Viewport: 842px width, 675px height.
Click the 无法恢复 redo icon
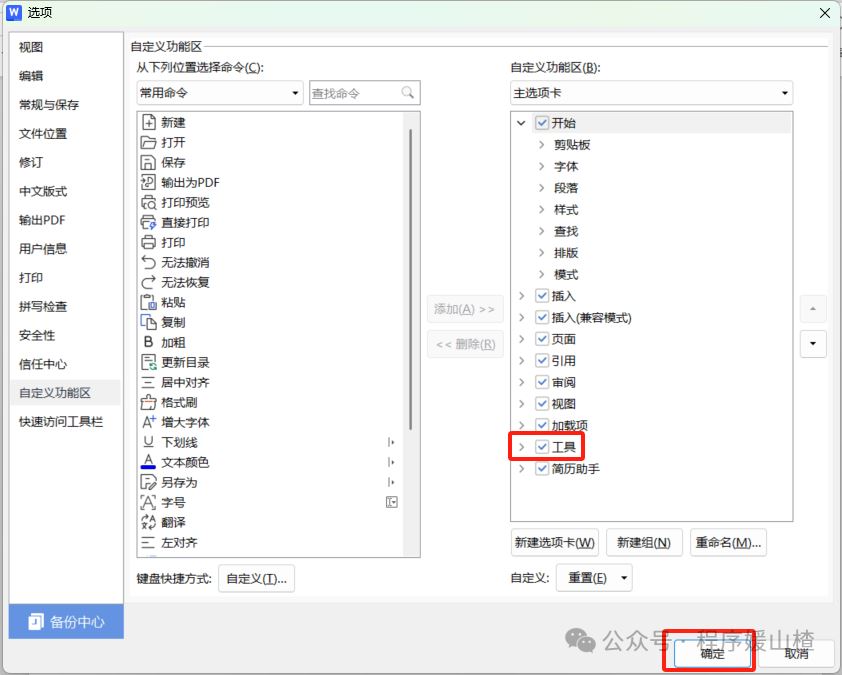coord(148,282)
